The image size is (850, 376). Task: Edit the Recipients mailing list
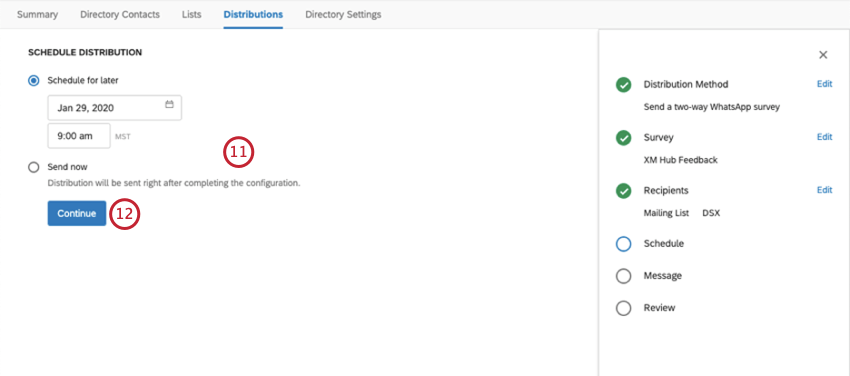pyautogui.click(x=824, y=190)
